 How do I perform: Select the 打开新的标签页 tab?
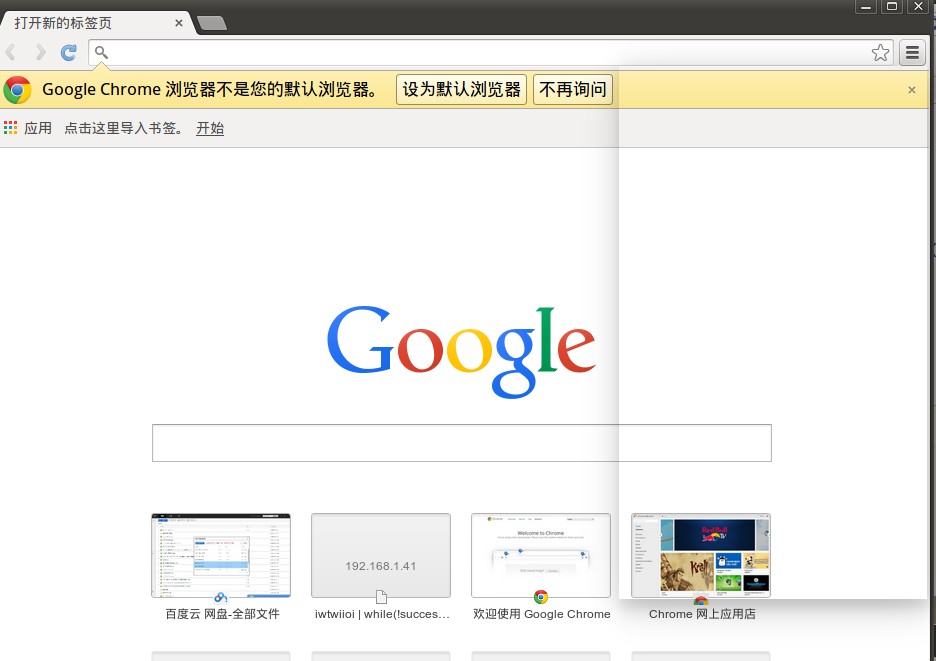click(96, 23)
